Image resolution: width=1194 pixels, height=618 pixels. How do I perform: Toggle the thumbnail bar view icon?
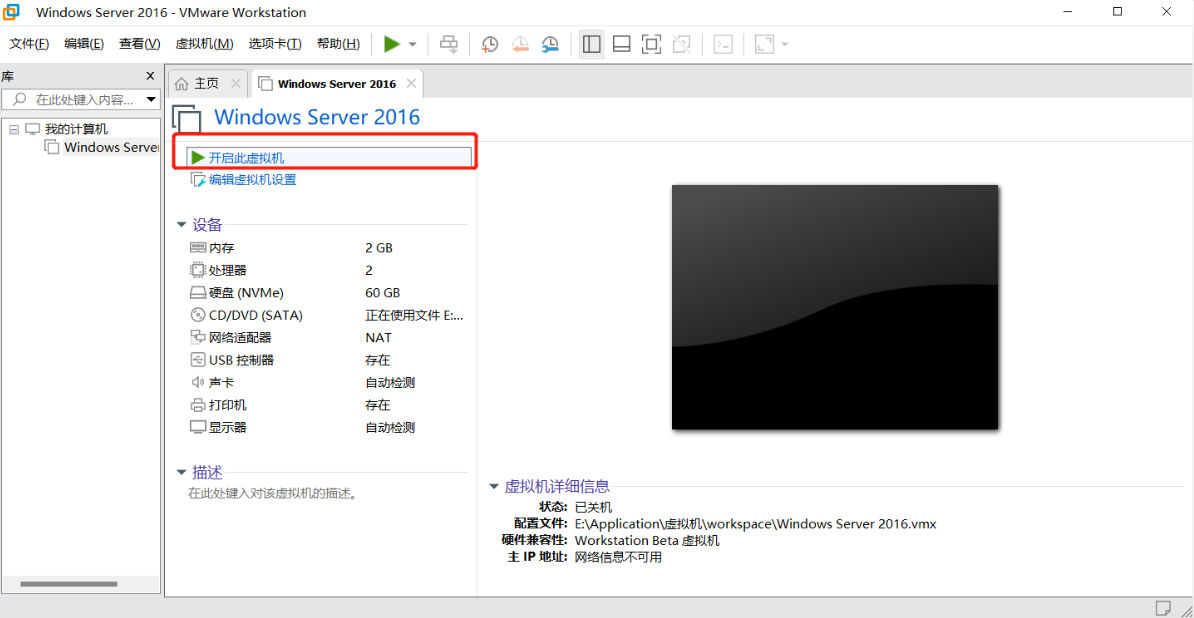tap(621, 44)
